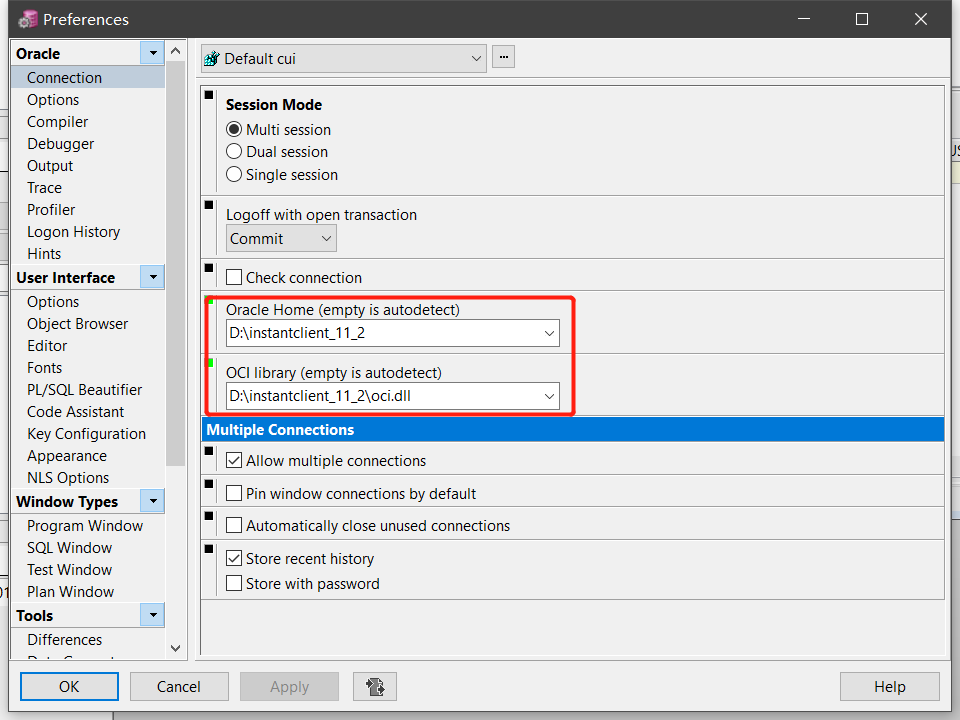Image resolution: width=960 pixels, height=720 pixels.
Task: Click the square marker beside Check connection
Action: click(x=209, y=269)
